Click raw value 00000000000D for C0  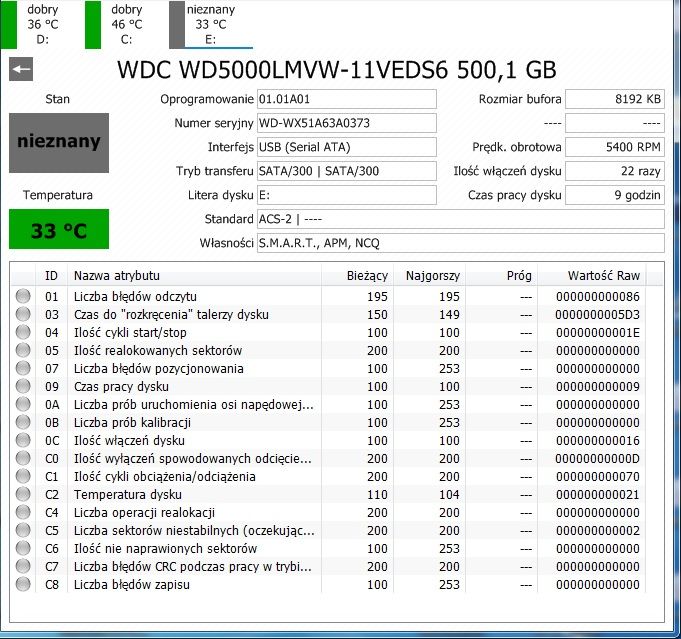597,459
